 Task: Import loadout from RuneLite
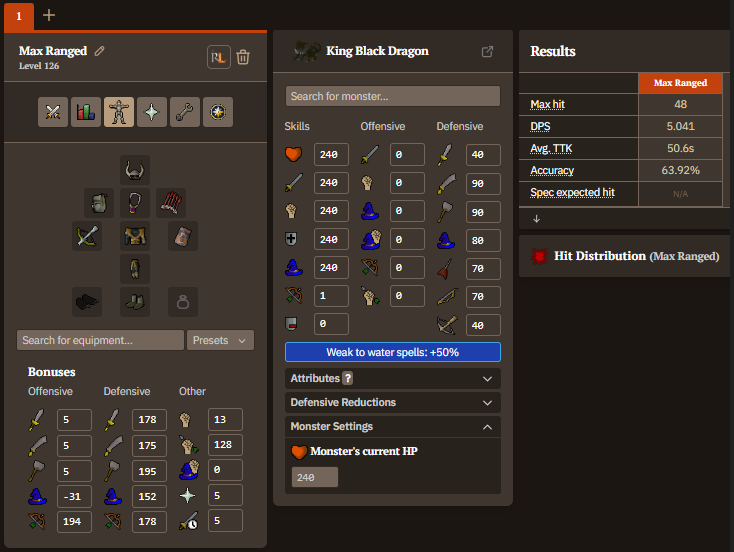pyautogui.click(x=218, y=57)
